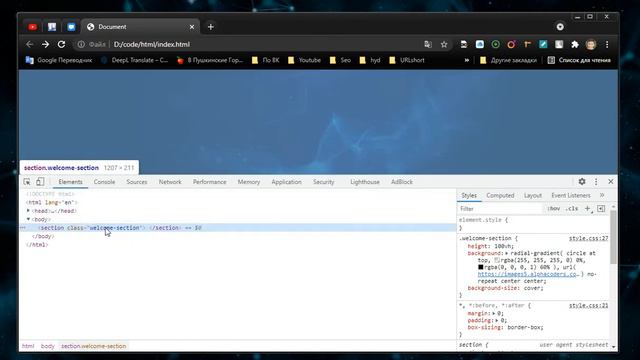The width and height of the screenshot is (640, 360).
Task: Click the white document extension icon after star
Action: click(x=464, y=44)
